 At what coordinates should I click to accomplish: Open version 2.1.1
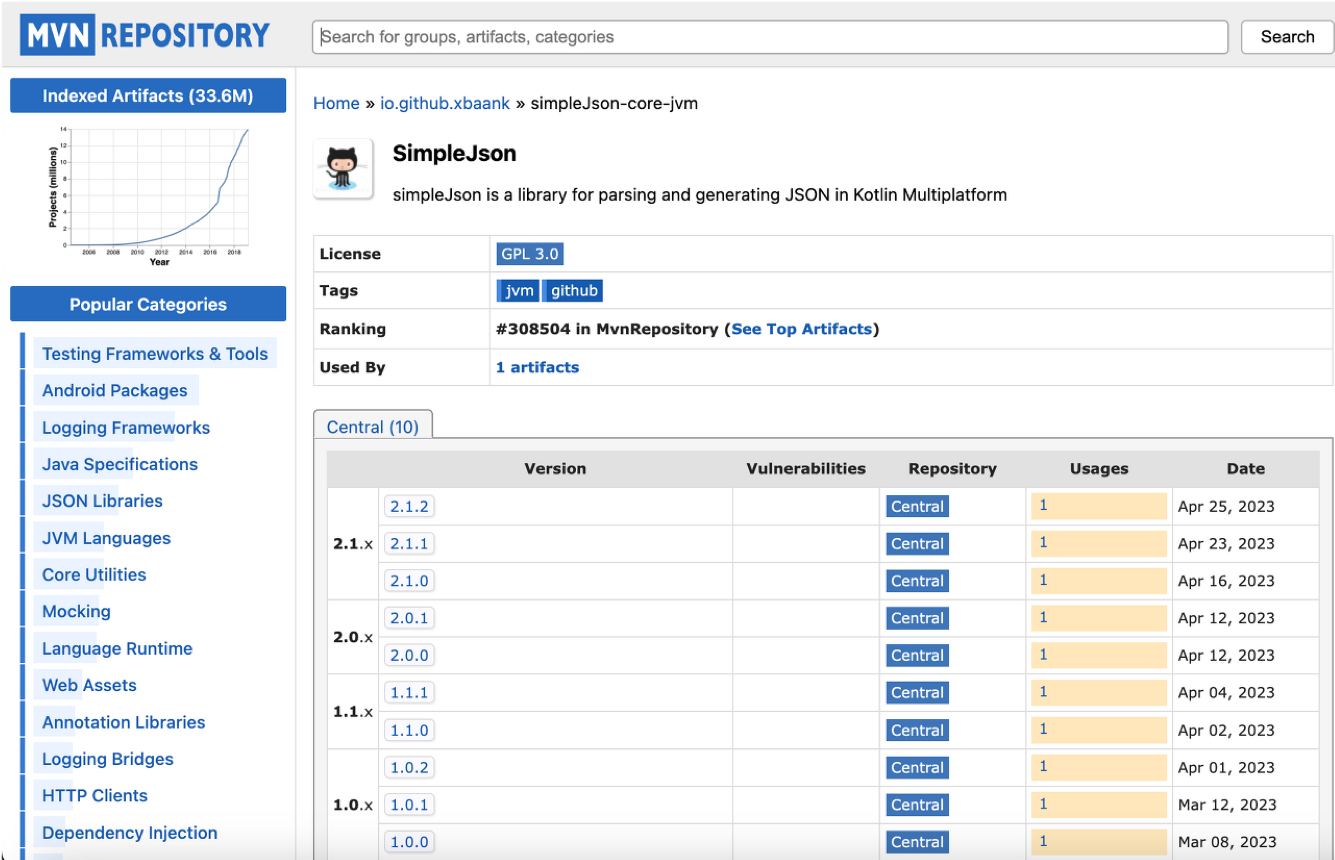pos(409,544)
